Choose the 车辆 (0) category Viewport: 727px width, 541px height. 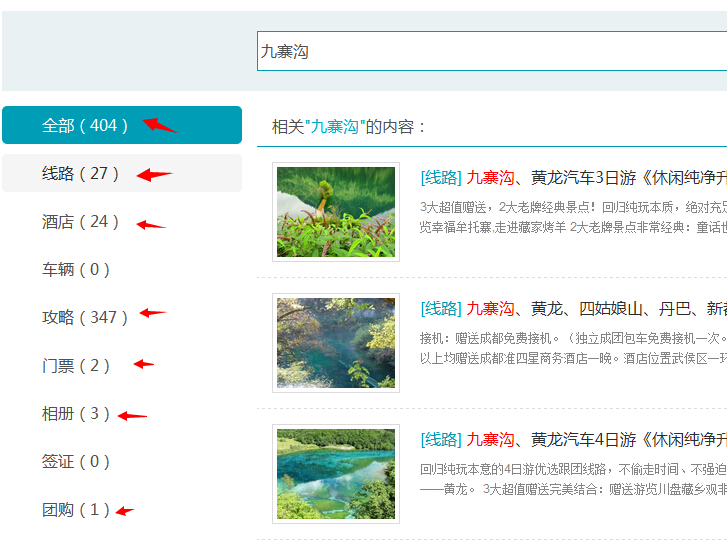[76, 270]
